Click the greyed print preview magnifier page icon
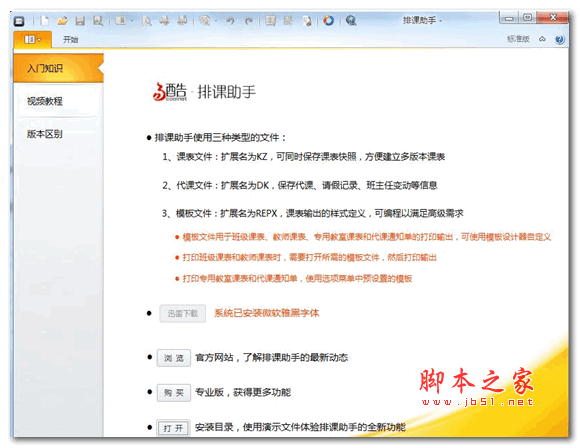Image resolution: width=580 pixels, height=448 pixels. (x=146, y=21)
